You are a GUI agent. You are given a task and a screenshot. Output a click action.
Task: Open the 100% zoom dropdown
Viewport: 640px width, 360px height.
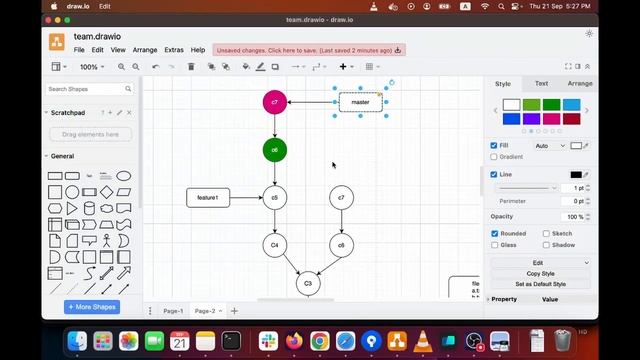92,67
